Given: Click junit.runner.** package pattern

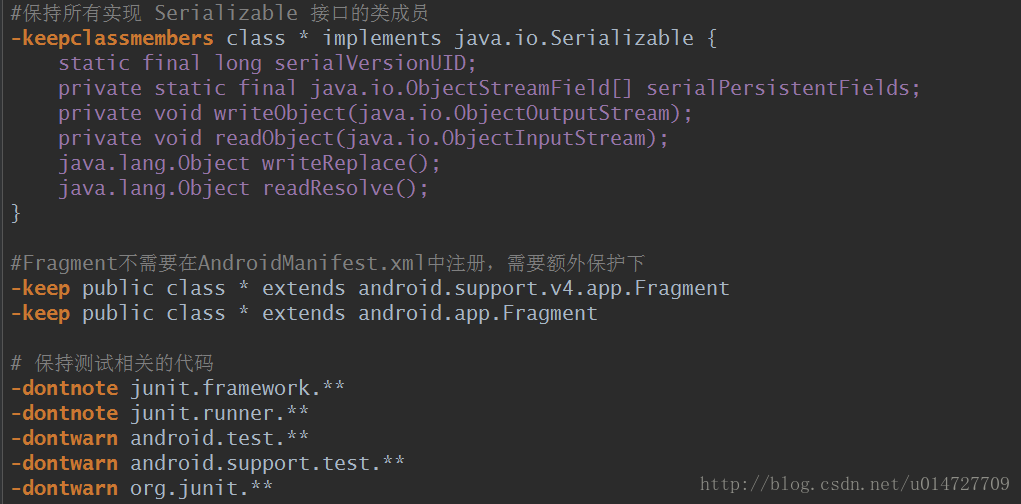Looking at the screenshot, I should click(x=219, y=413).
